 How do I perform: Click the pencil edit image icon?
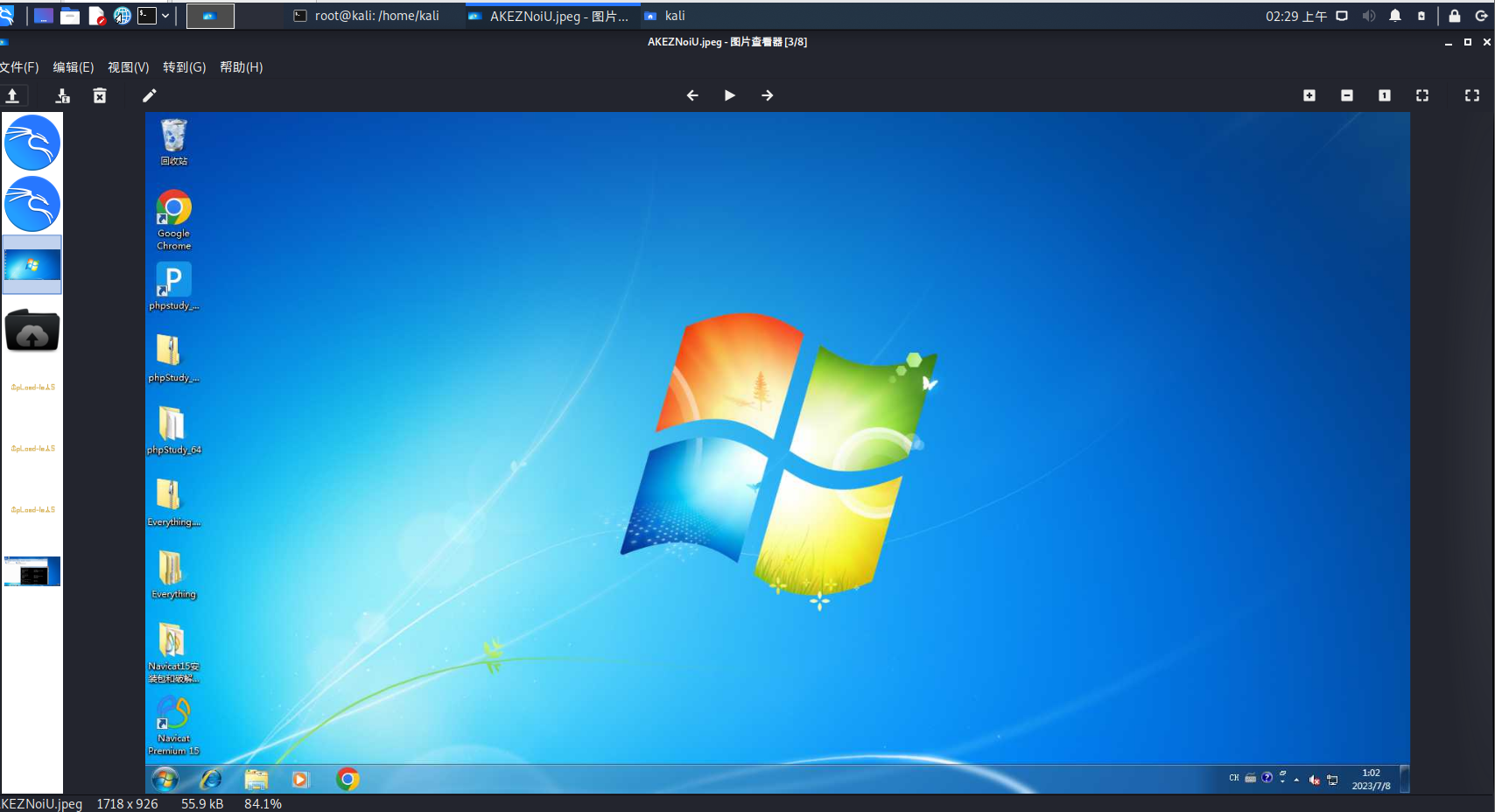click(150, 95)
